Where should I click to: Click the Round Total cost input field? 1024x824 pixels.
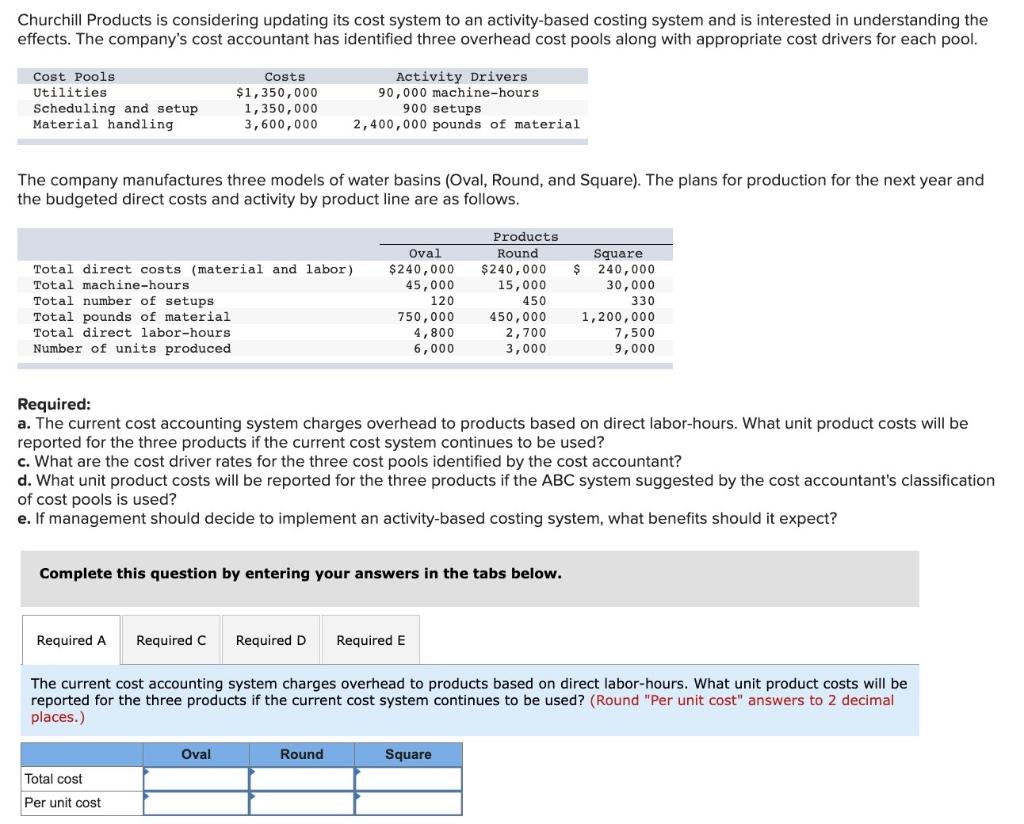coord(302,778)
